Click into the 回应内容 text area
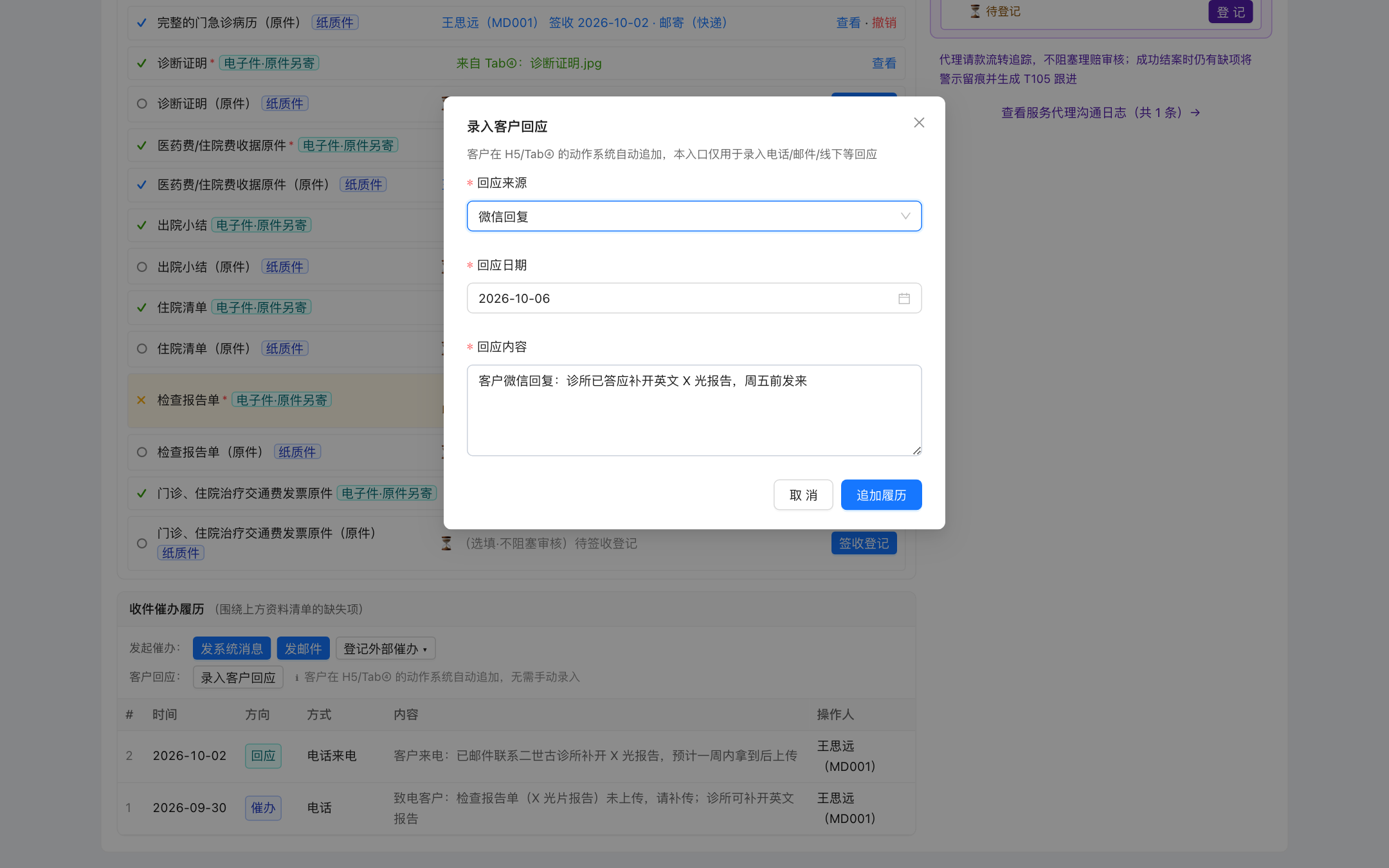 click(694, 410)
